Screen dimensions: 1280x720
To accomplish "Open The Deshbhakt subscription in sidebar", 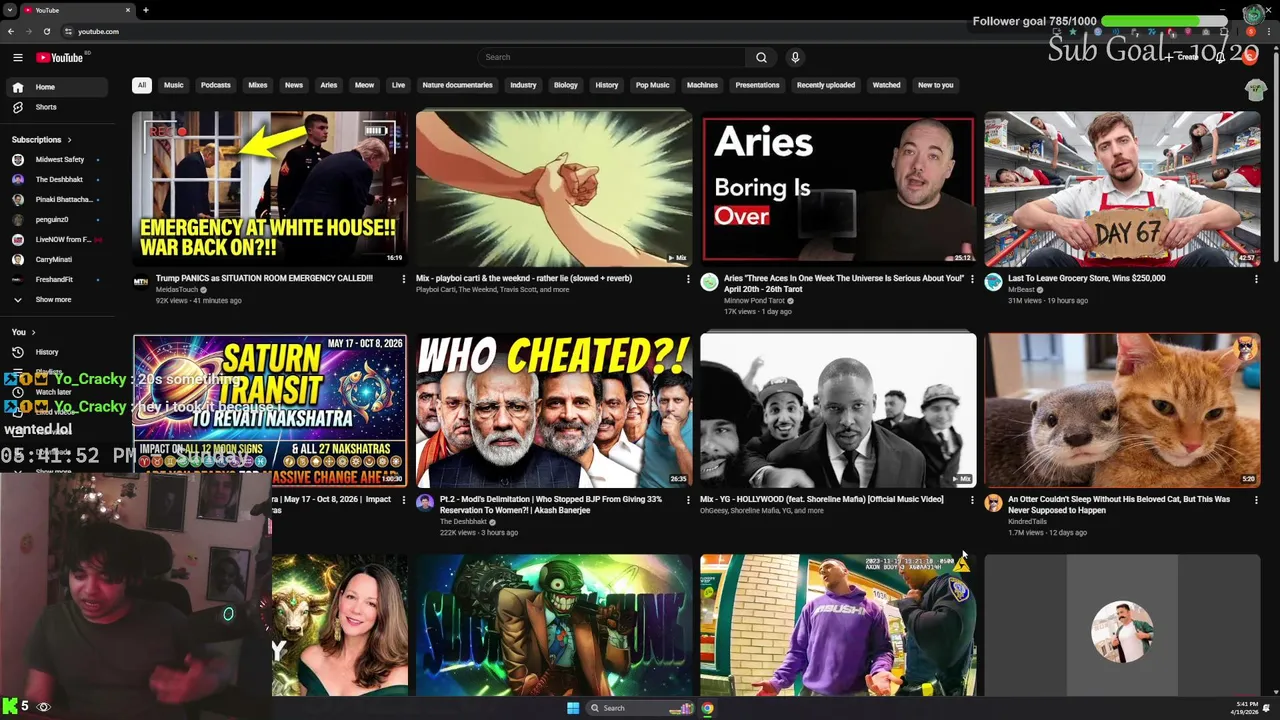I will (x=57, y=180).
